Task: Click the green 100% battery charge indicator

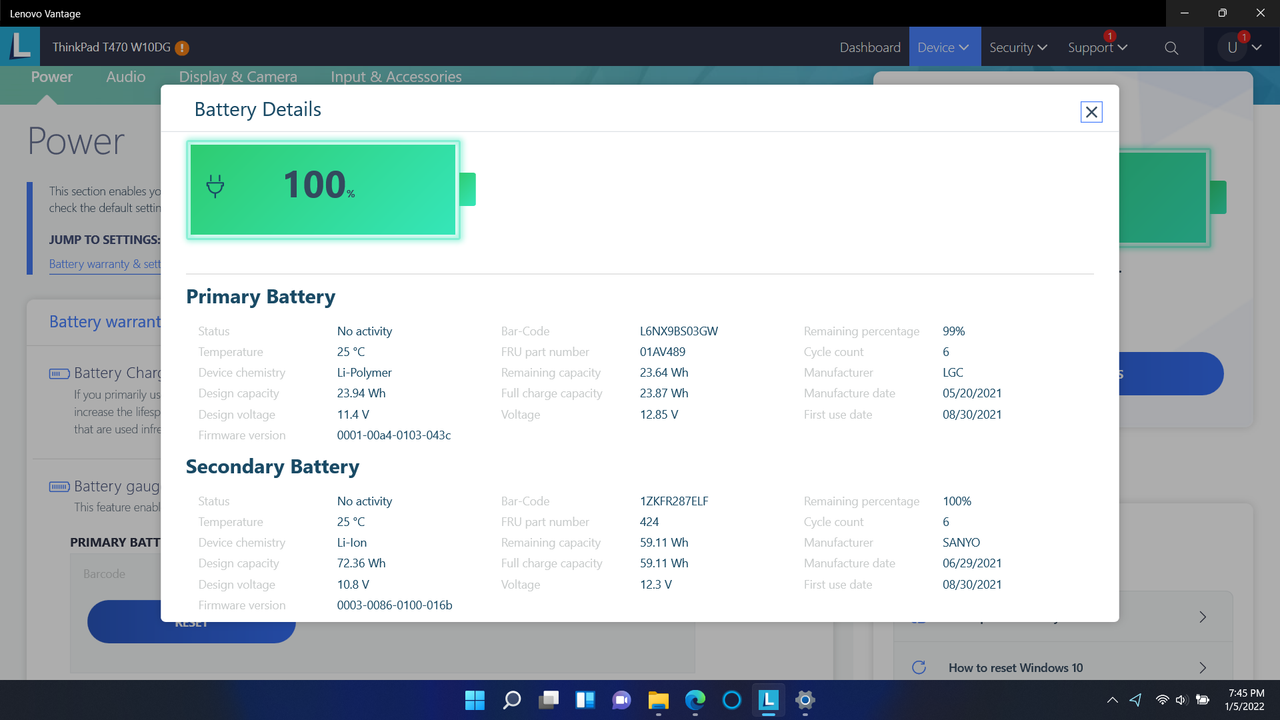Action: point(322,189)
